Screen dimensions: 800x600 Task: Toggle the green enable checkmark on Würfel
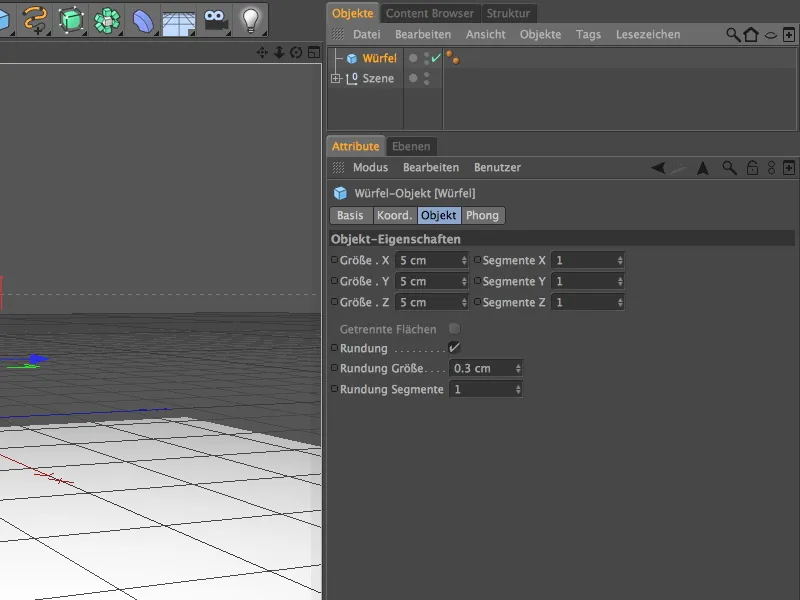pos(434,58)
